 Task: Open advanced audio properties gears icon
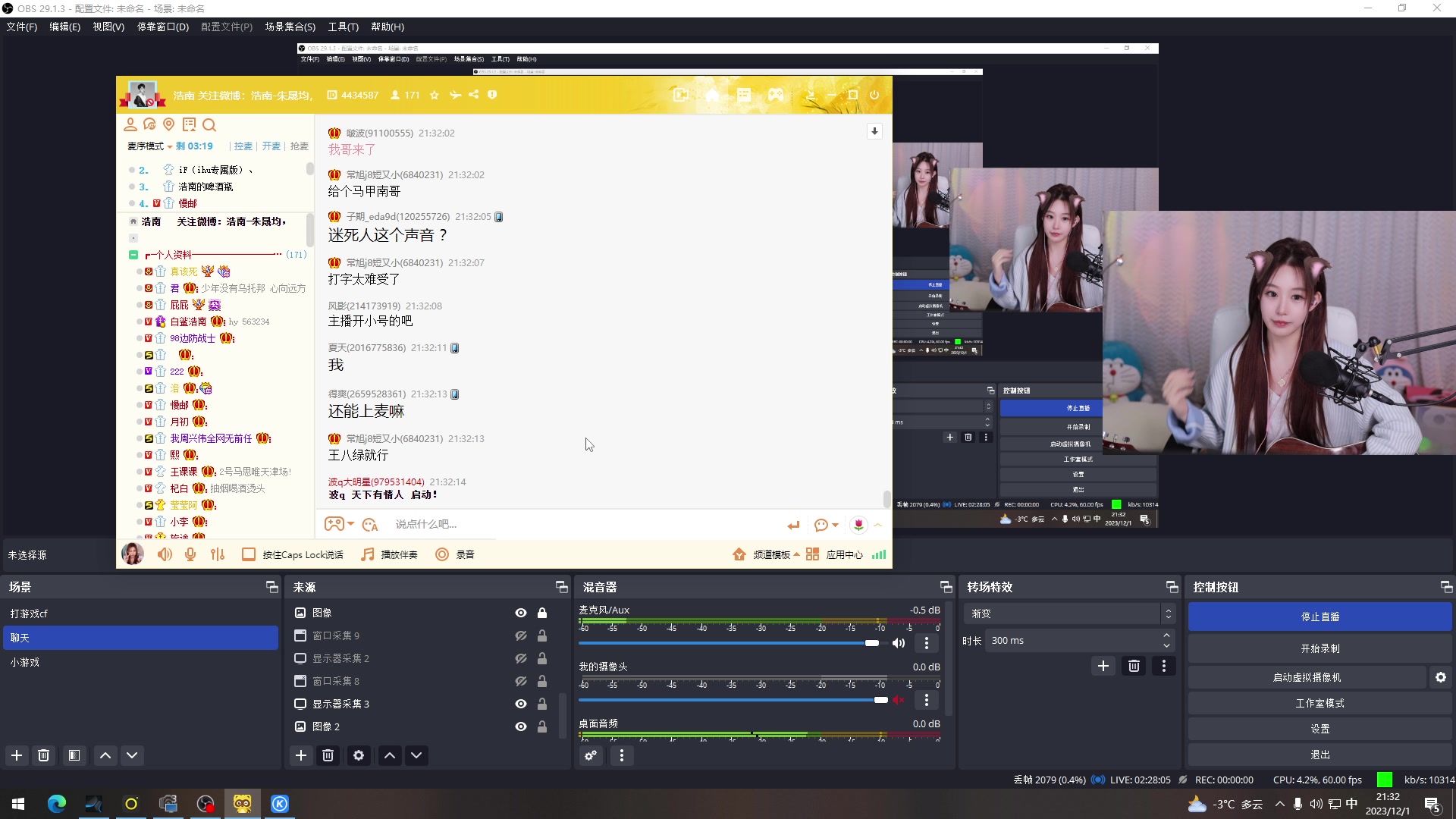(591, 755)
